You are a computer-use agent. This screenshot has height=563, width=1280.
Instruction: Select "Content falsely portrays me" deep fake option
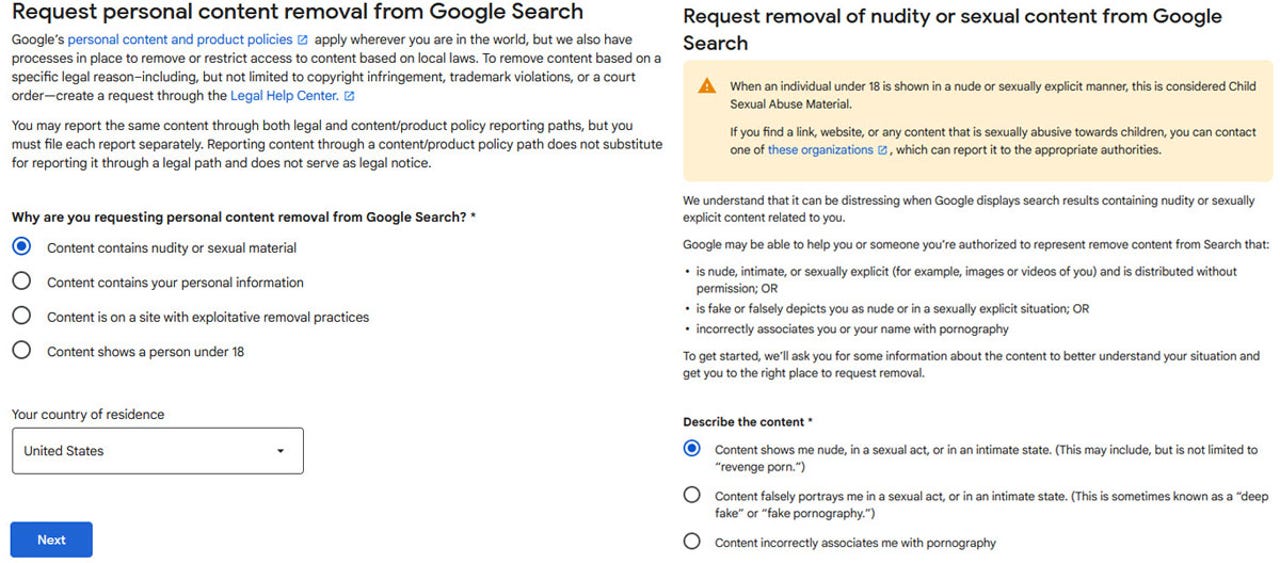point(692,495)
